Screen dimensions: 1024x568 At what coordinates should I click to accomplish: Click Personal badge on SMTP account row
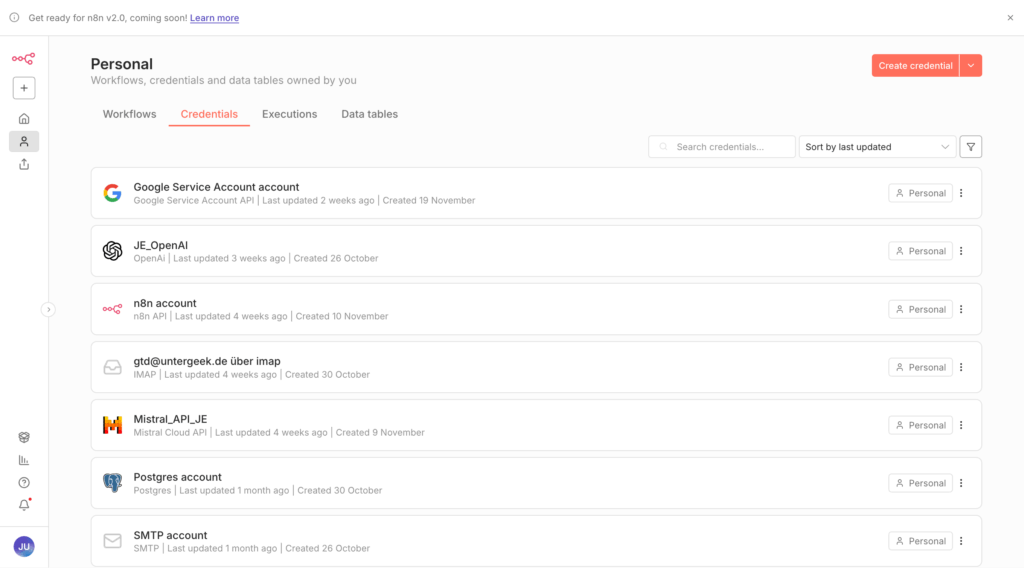pyautogui.click(x=920, y=541)
